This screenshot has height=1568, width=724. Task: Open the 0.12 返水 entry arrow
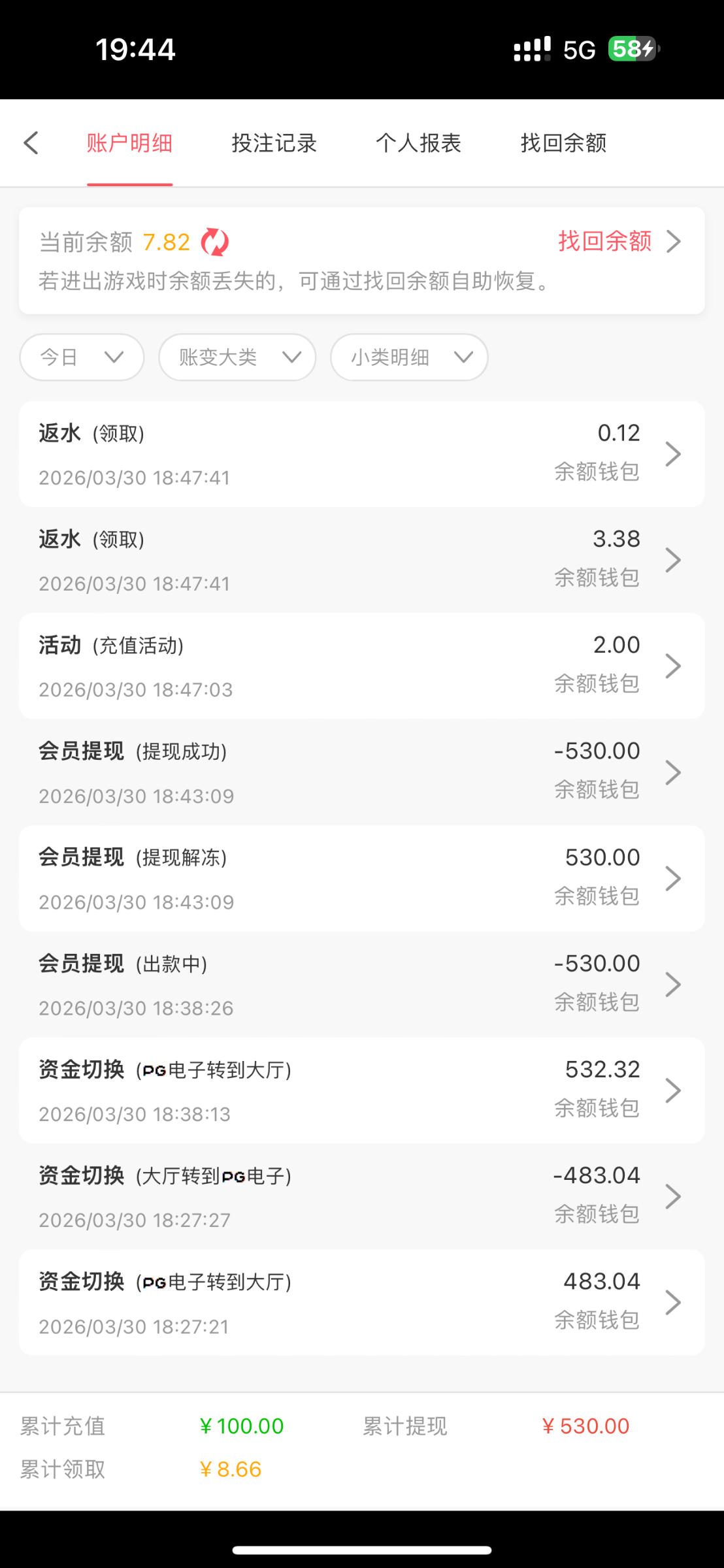pos(673,454)
